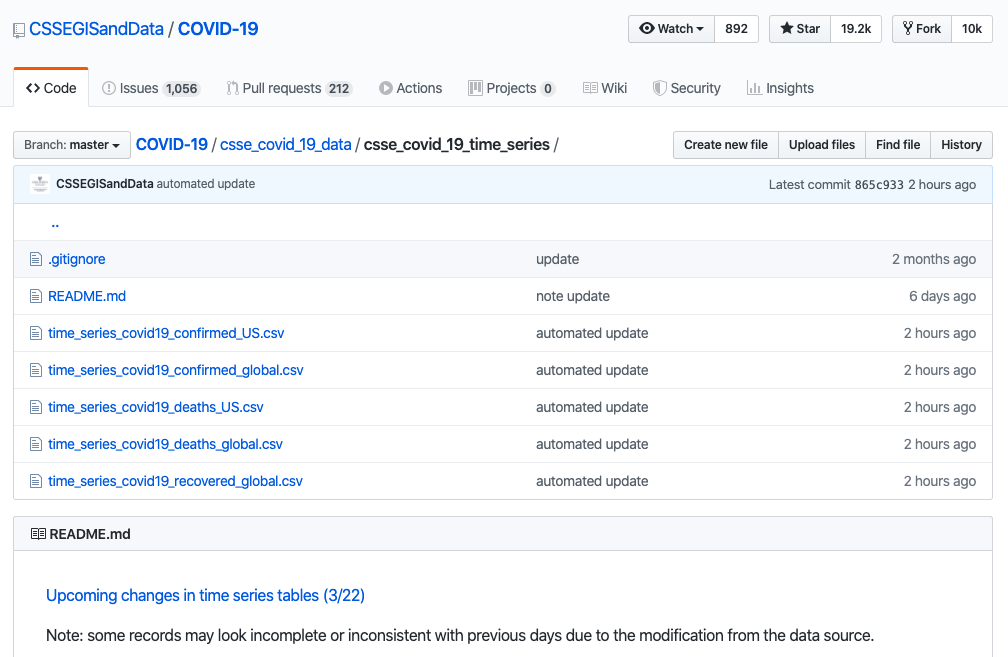Image resolution: width=1008 pixels, height=657 pixels.
Task: Switch to the Issues tab
Action: pyautogui.click(x=150, y=88)
